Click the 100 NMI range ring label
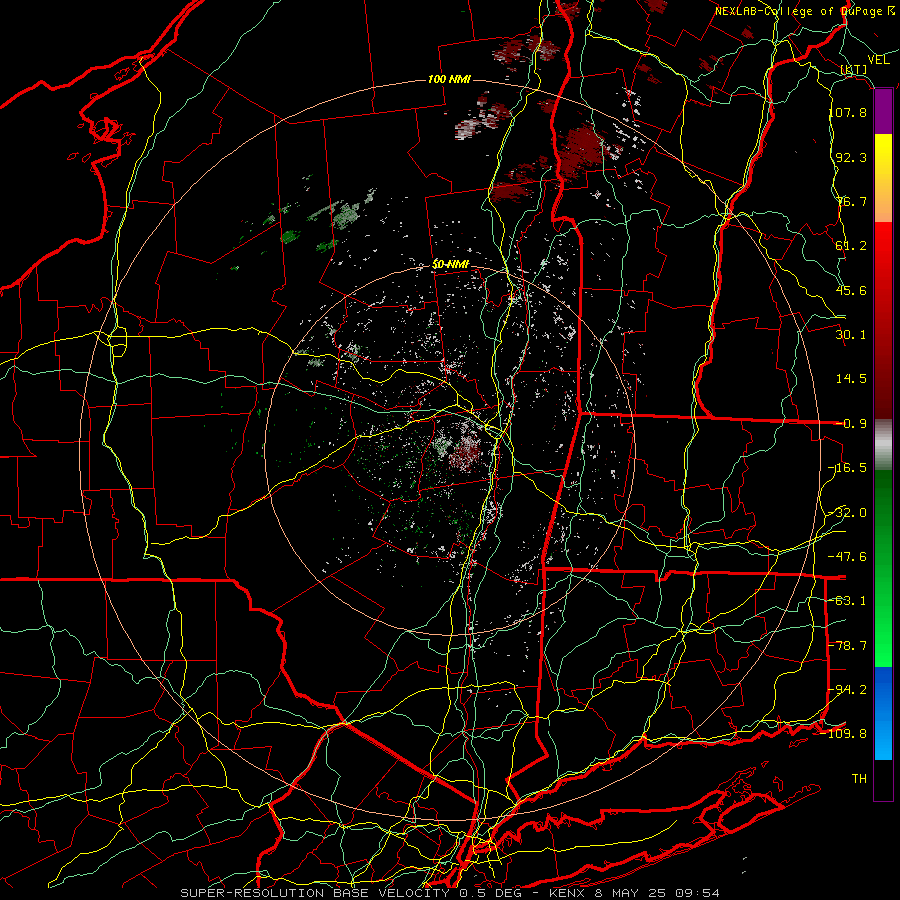Viewport: 900px width, 900px height. point(449,79)
